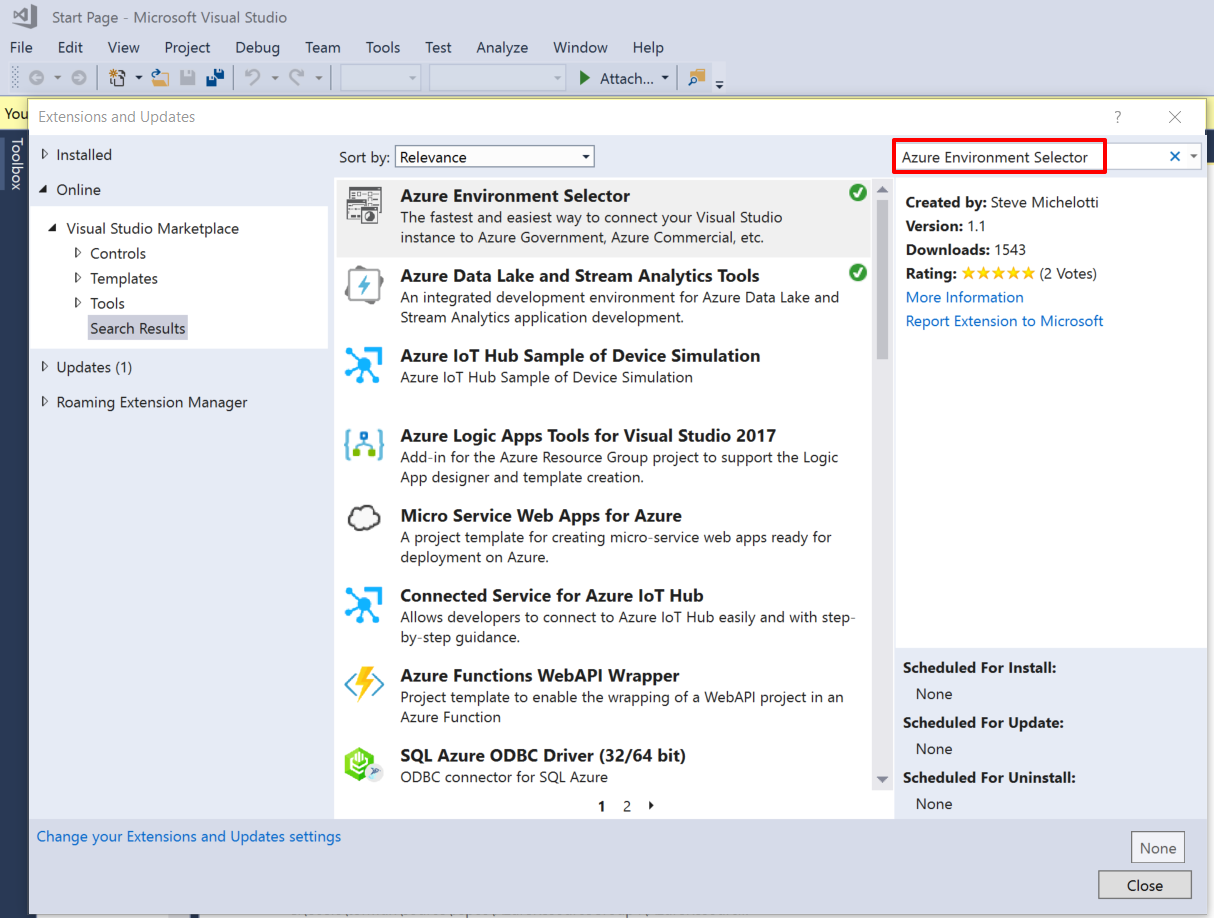
Task: Click the Find in Files toolbar icon
Action: tap(696, 78)
